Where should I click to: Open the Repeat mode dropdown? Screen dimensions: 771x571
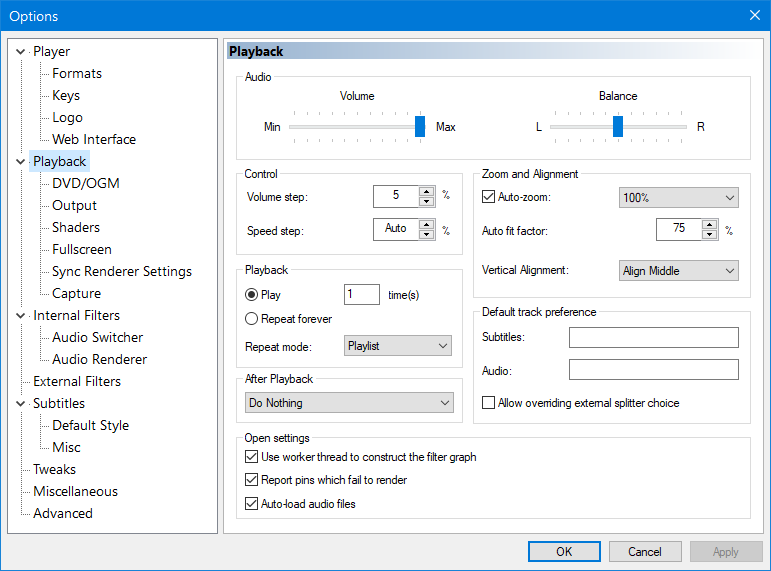pos(397,346)
